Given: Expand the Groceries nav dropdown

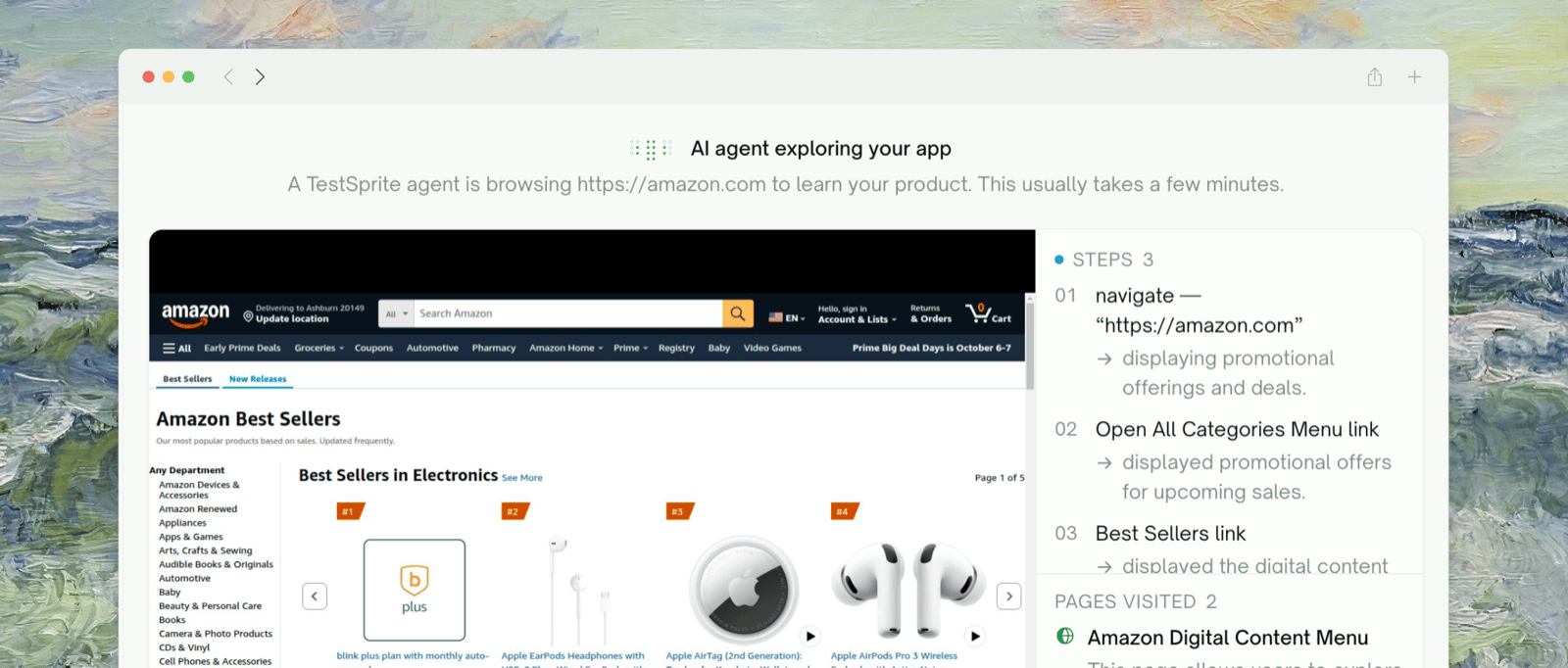Looking at the screenshot, I should [x=318, y=348].
